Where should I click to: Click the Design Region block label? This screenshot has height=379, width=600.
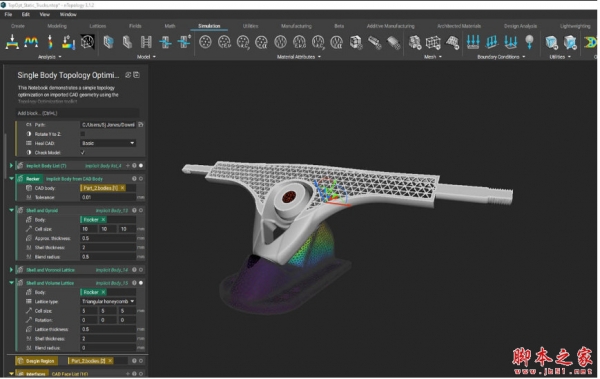tap(37, 361)
